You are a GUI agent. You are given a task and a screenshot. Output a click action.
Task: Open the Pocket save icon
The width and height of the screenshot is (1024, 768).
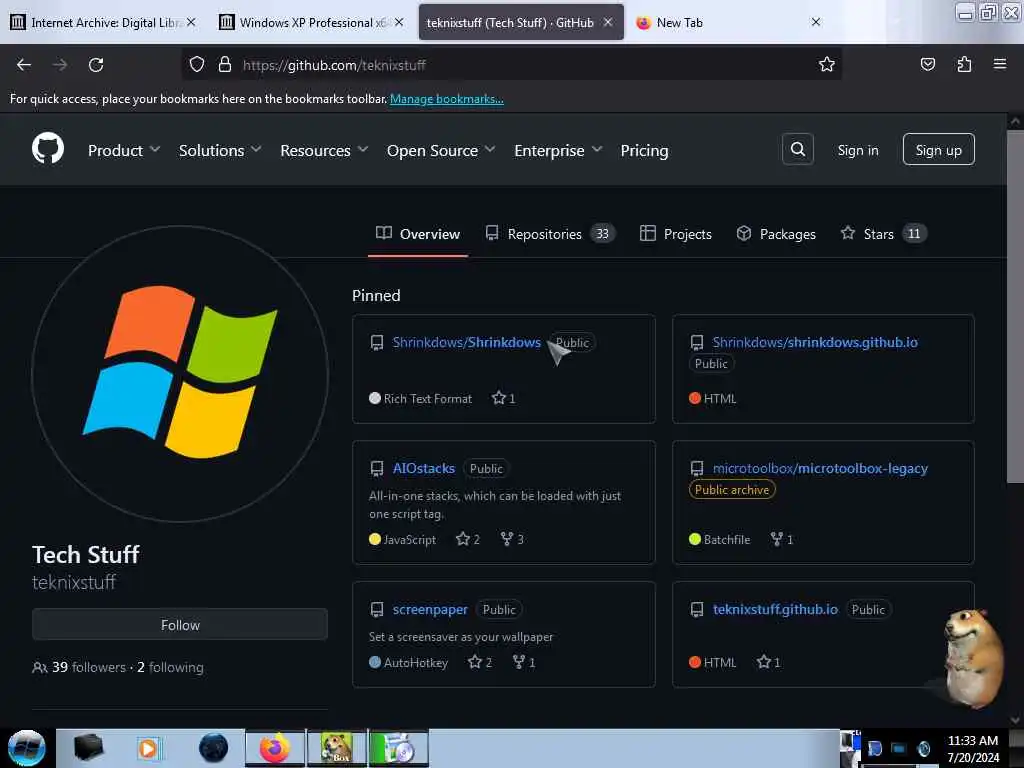point(927,64)
